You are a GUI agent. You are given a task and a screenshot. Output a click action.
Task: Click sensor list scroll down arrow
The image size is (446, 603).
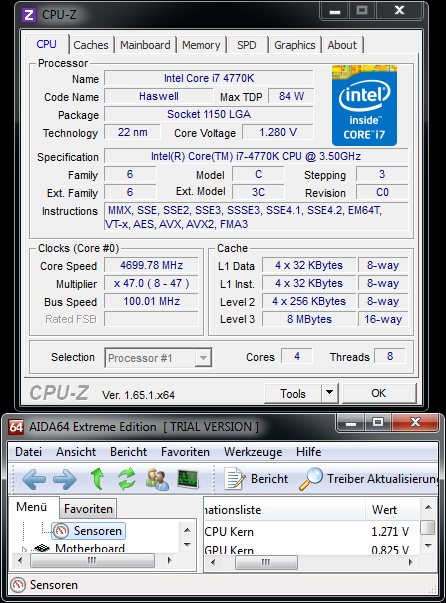428,545
